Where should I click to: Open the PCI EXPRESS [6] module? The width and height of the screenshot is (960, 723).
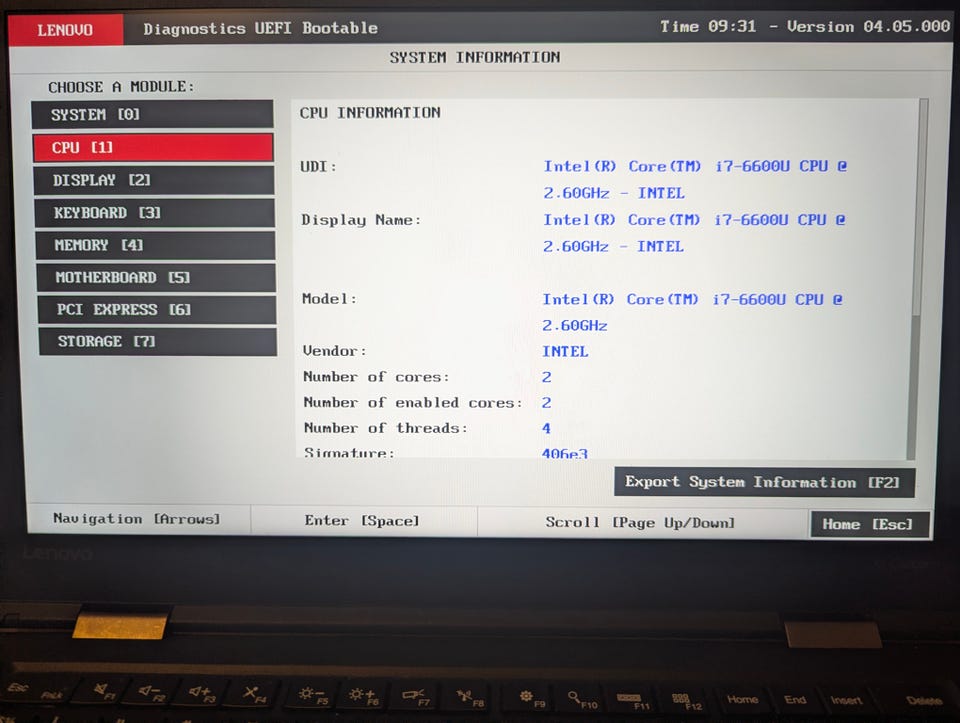[157, 309]
